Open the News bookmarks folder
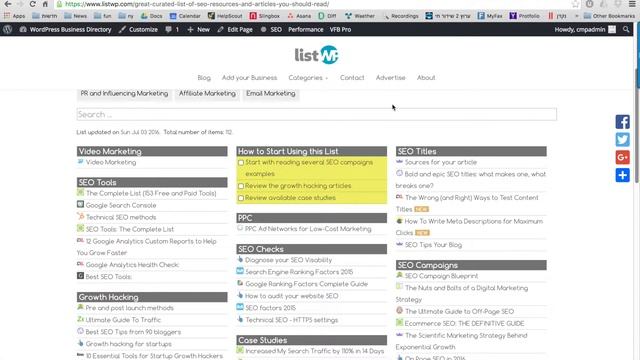The height and width of the screenshot is (360, 640). pos(76,16)
